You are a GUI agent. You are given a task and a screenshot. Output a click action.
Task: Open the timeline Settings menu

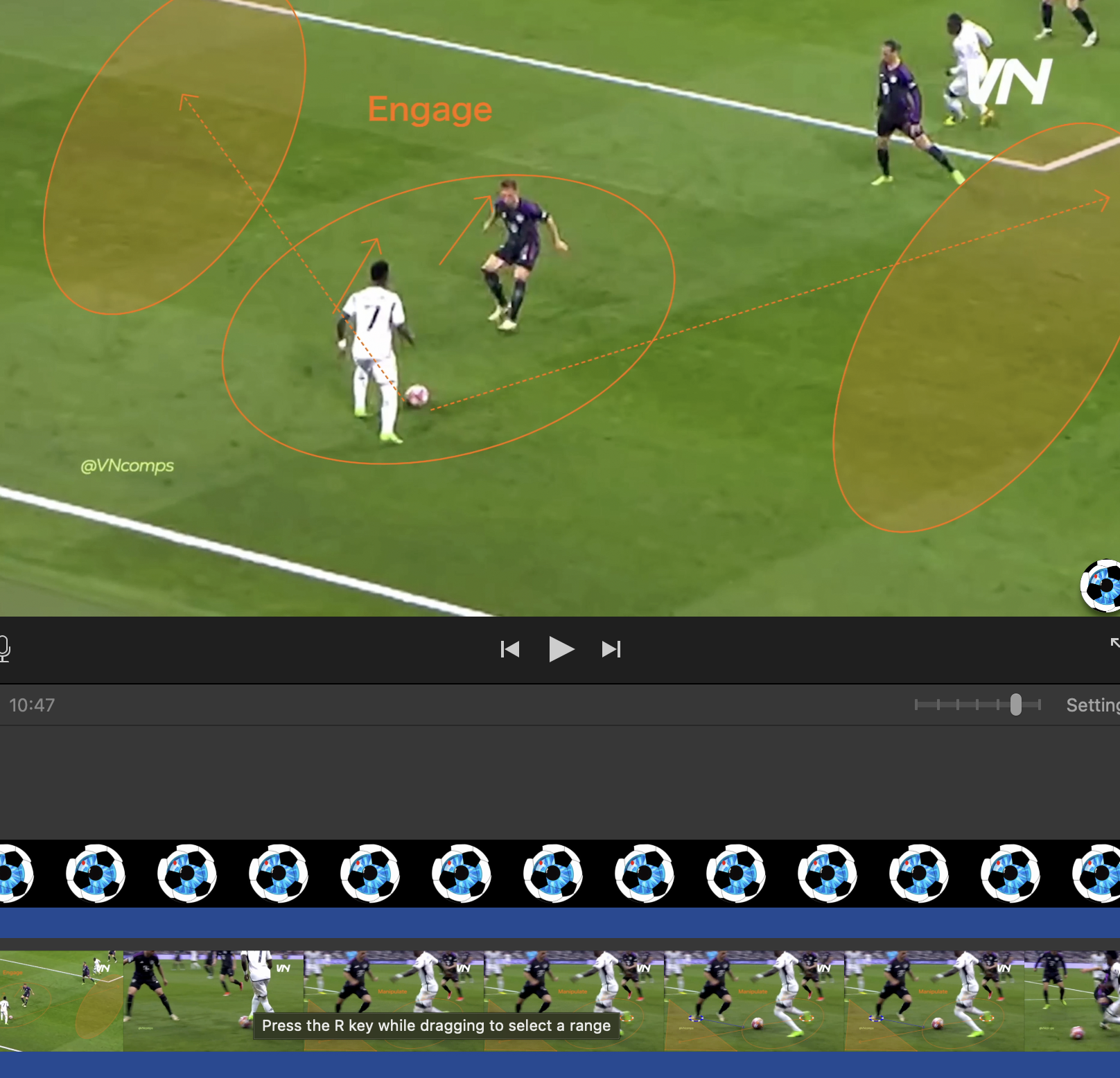coord(1093,705)
